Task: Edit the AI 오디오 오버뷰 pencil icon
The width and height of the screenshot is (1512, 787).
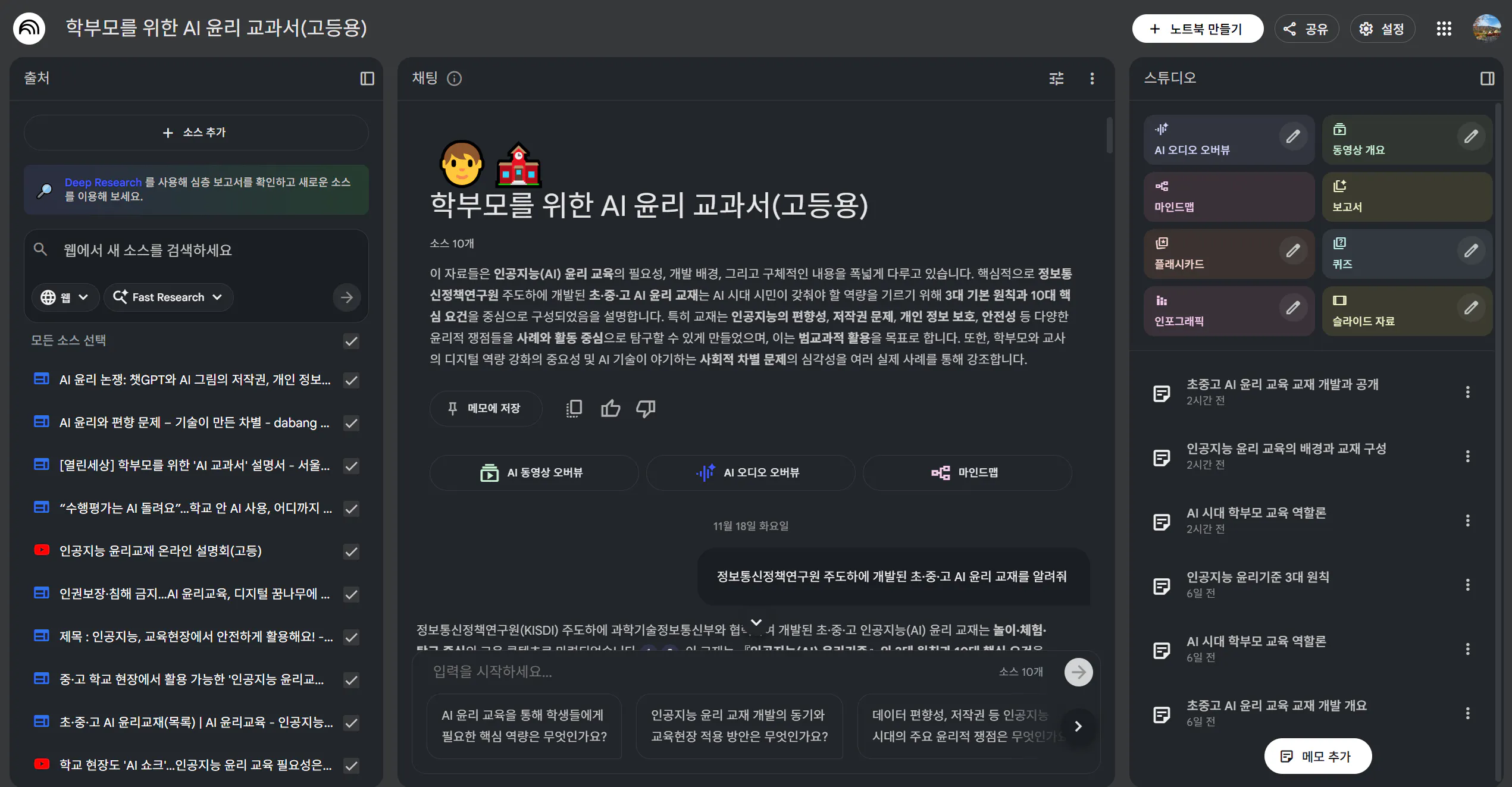Action: click(1293, 137)
